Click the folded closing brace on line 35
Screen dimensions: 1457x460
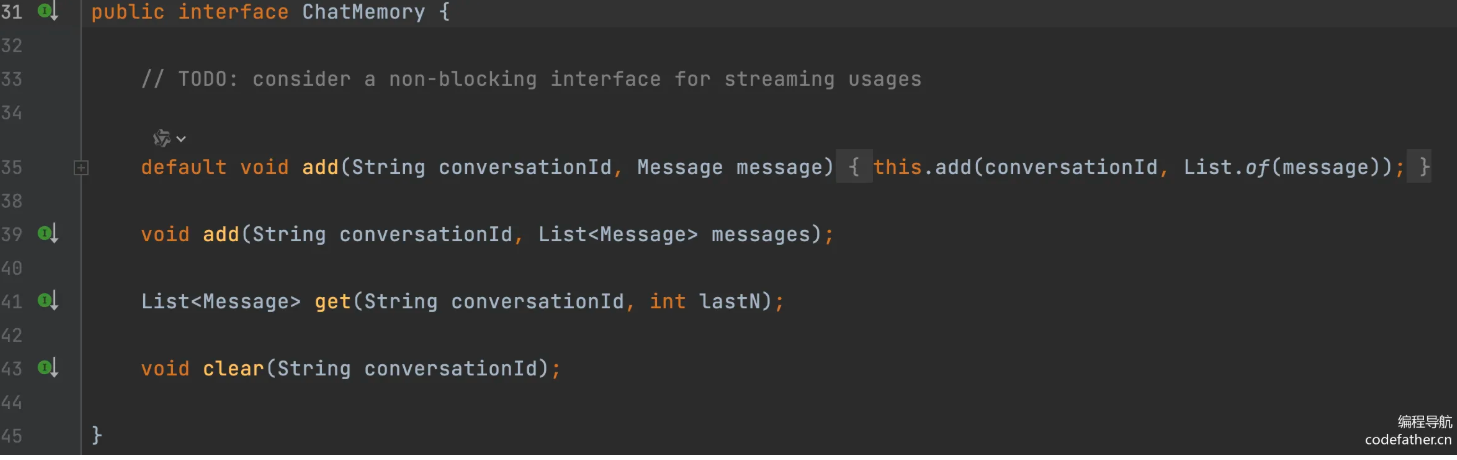click(1424, 168)
